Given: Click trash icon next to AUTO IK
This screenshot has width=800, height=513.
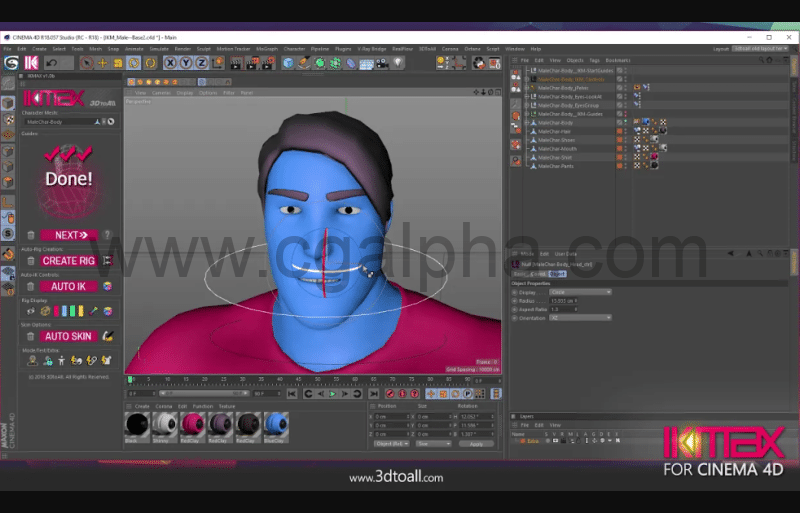Looking at the screenshot, I should (31, 286).
